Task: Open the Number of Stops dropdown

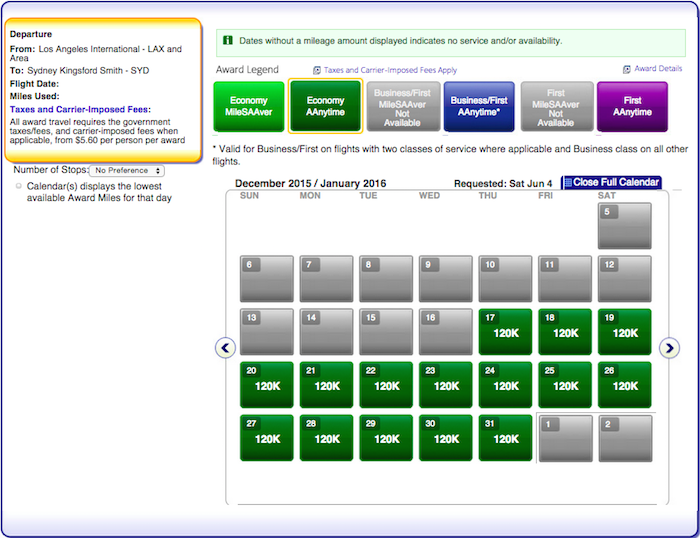Action: click(127, 171)
